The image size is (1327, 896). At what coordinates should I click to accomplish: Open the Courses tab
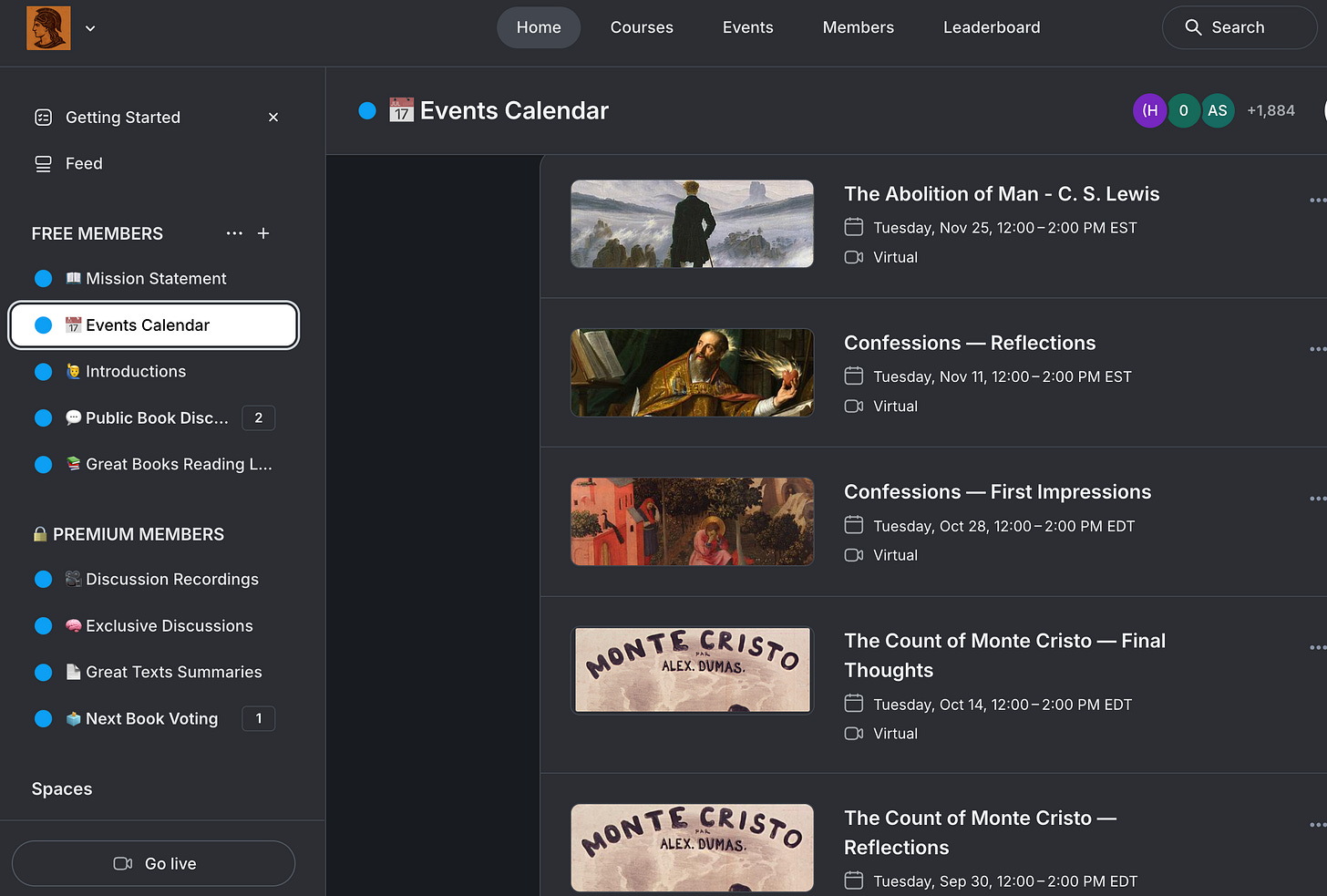[x=642, y=27]
